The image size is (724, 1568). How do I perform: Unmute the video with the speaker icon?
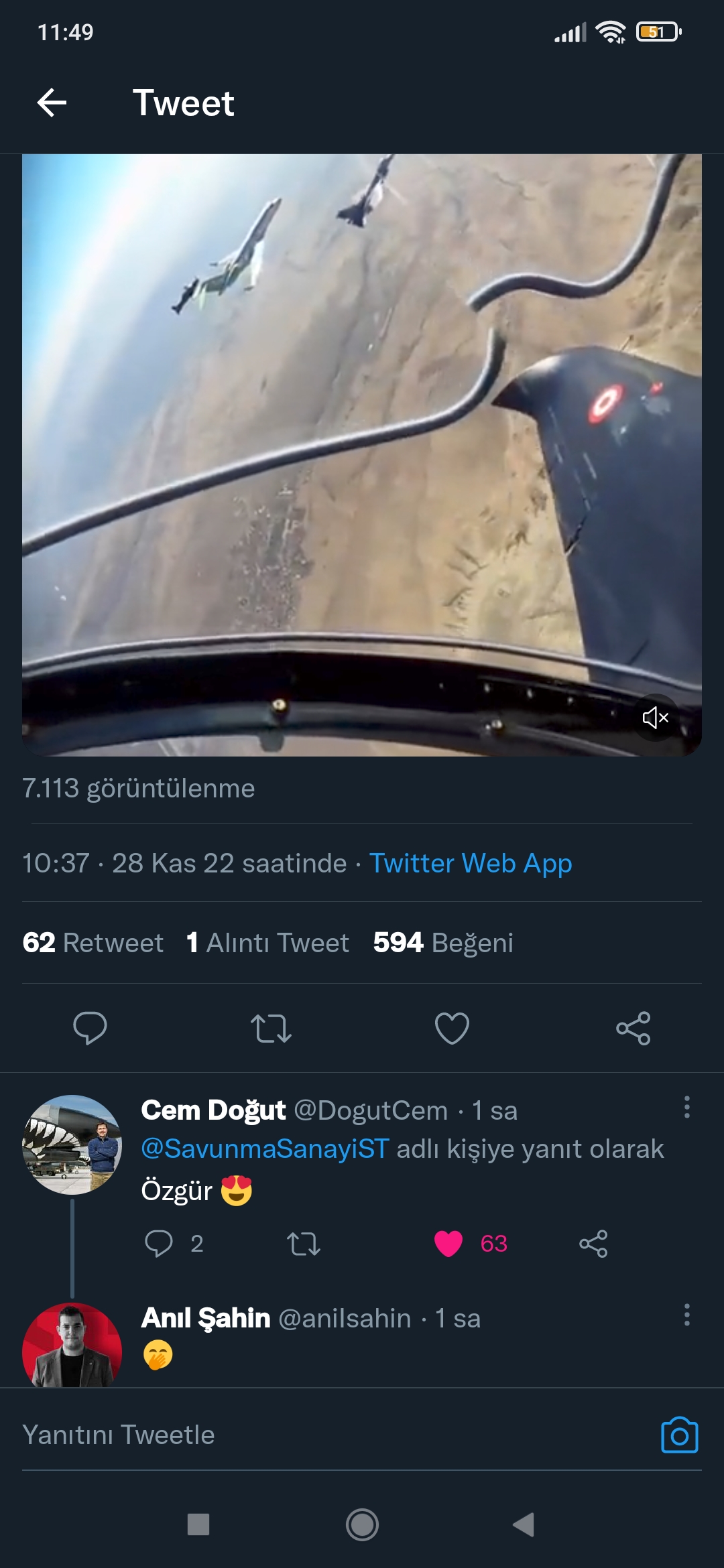[655, 718]
